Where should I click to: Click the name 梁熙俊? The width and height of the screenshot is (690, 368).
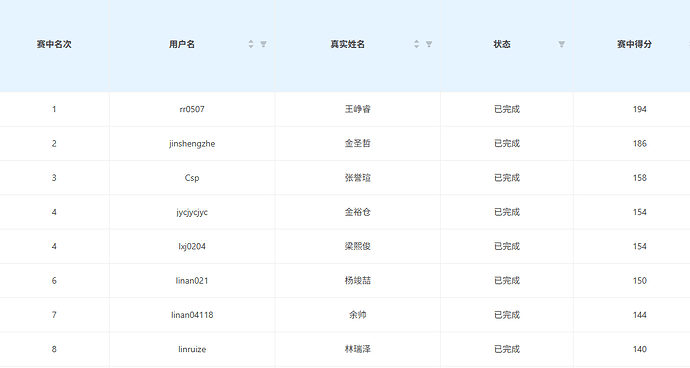(x=358, y=247)
